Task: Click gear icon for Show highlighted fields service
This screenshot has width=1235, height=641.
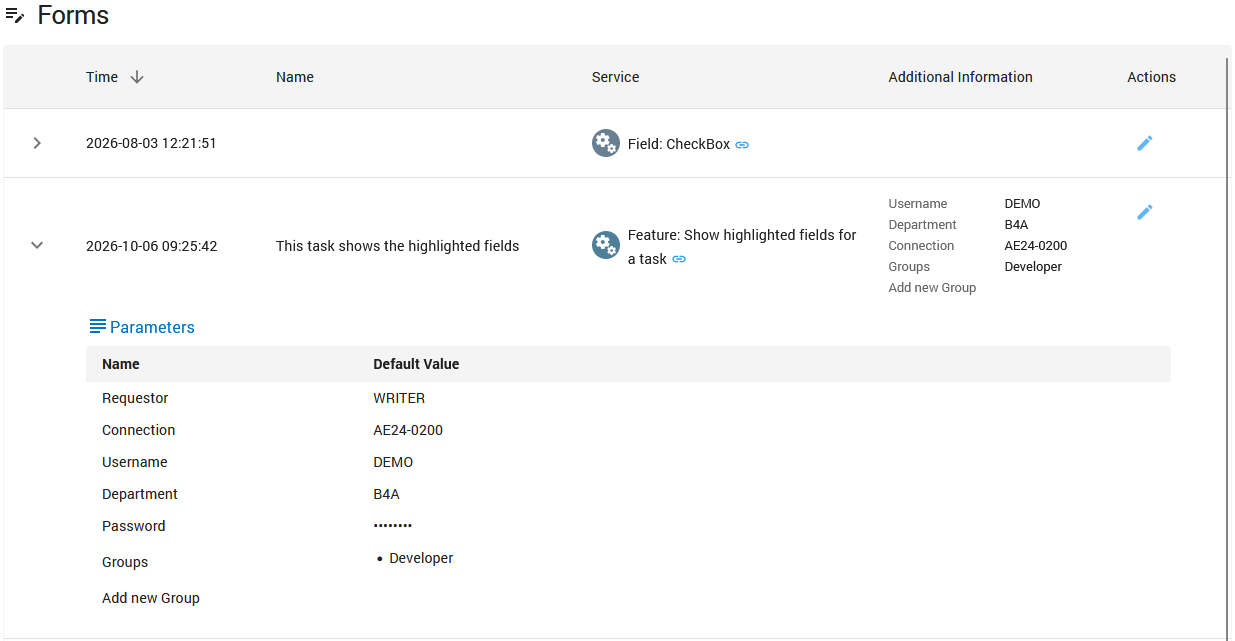Action: (606, 245)
